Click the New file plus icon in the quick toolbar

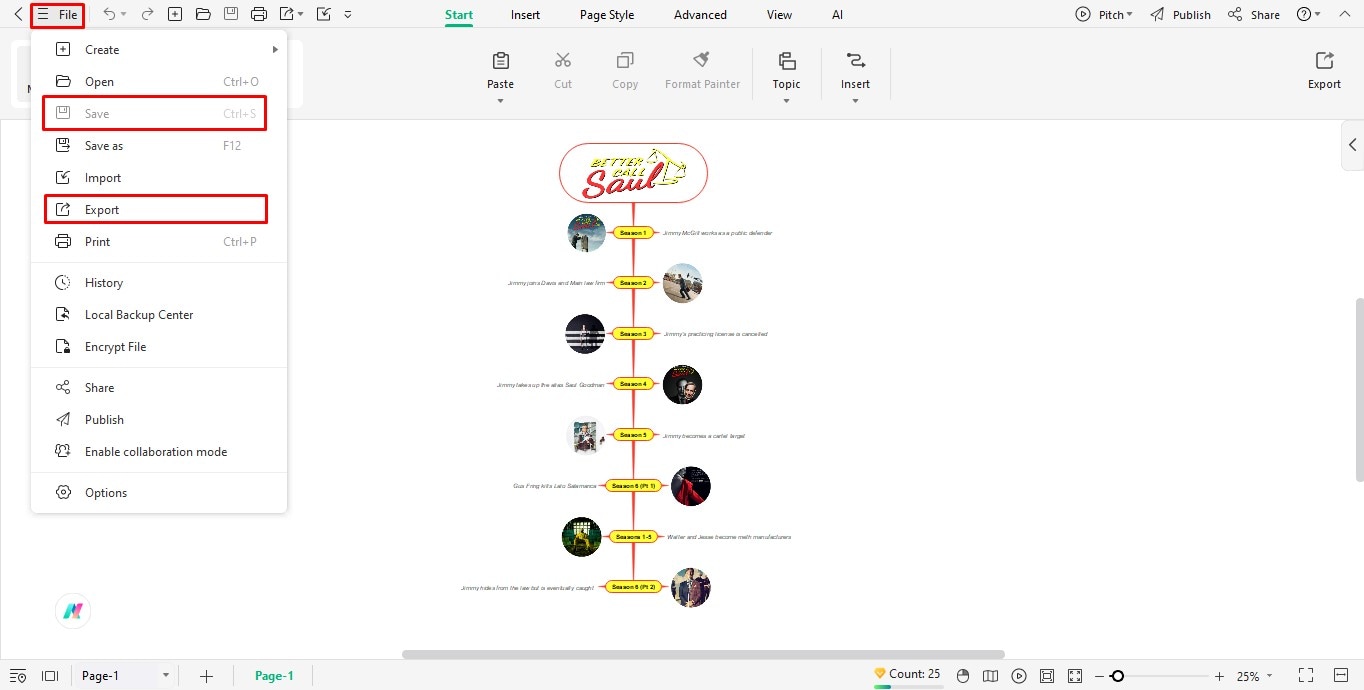click(x=175, y=14)
